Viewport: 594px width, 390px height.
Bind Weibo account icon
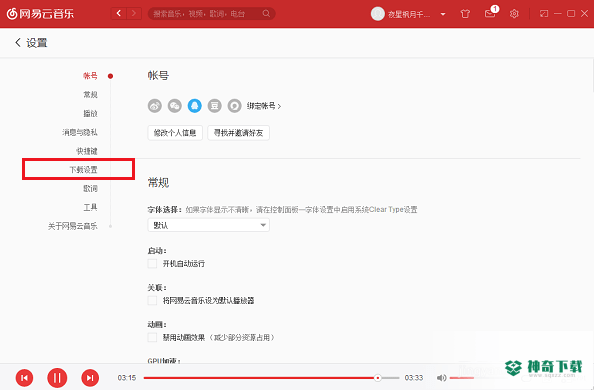(155, 106)
